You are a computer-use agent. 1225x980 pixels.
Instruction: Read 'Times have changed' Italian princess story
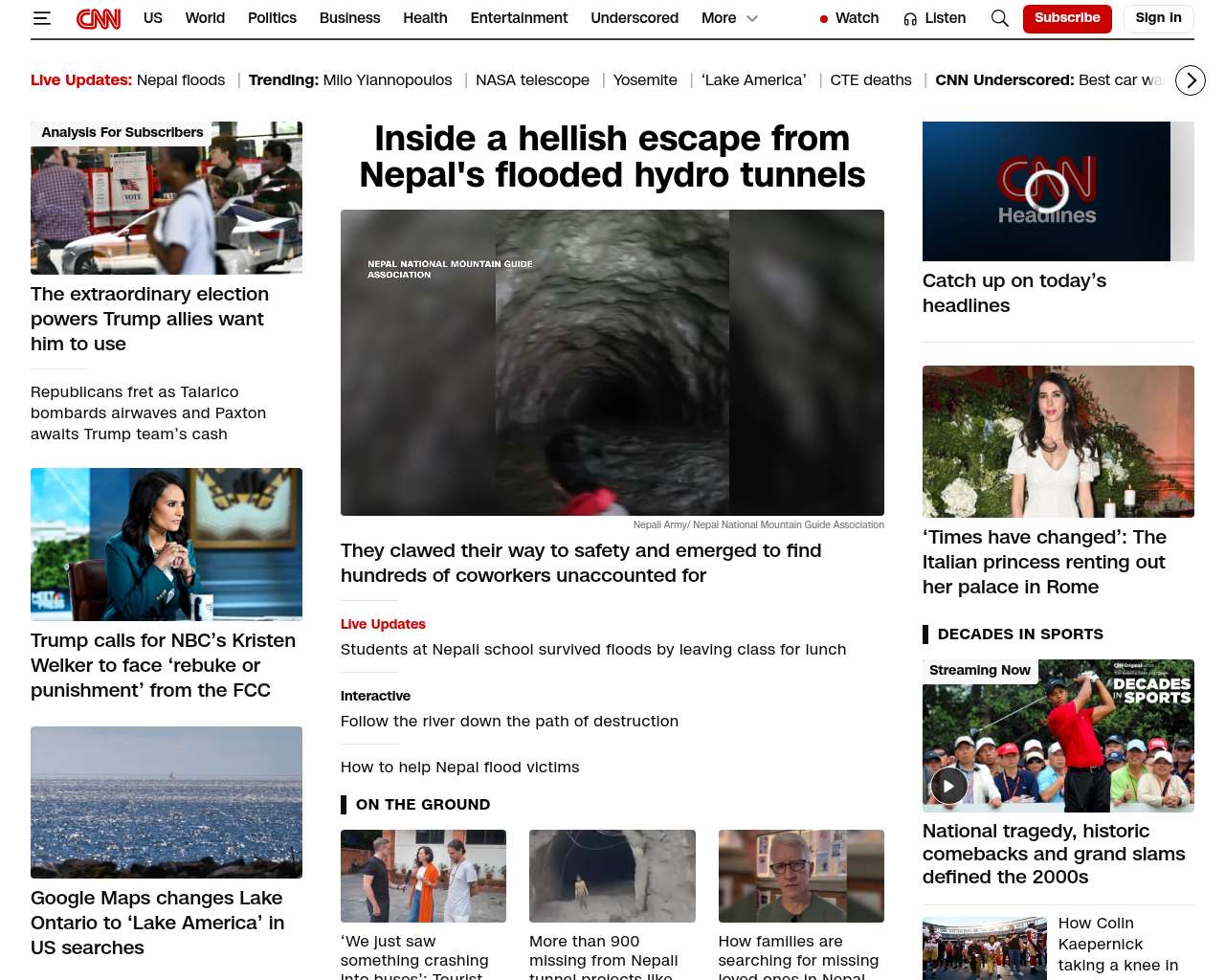click(x=1044, y=562)
